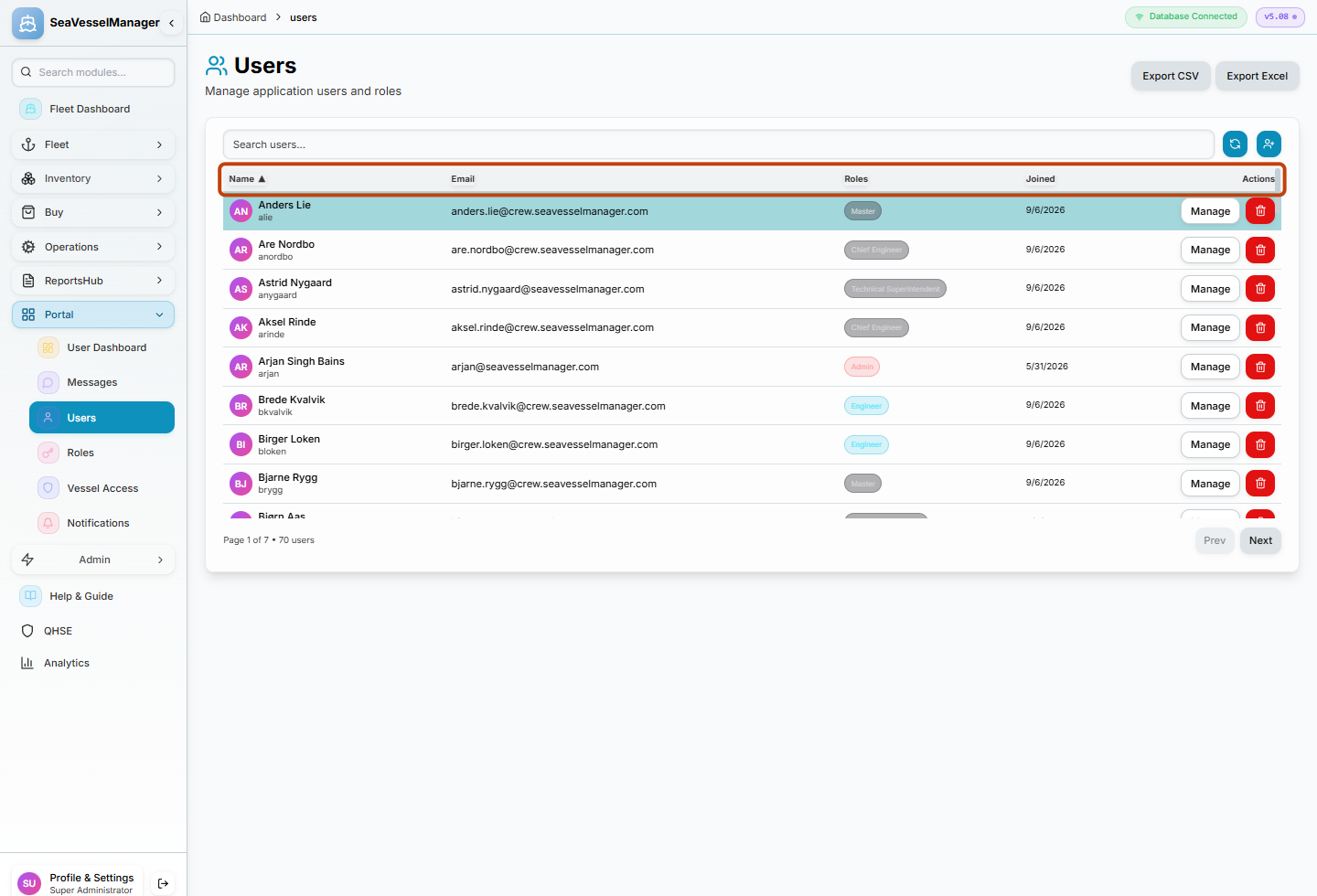Click email astrid.nygaard@seavesselmanager.com

pos(547,289)
